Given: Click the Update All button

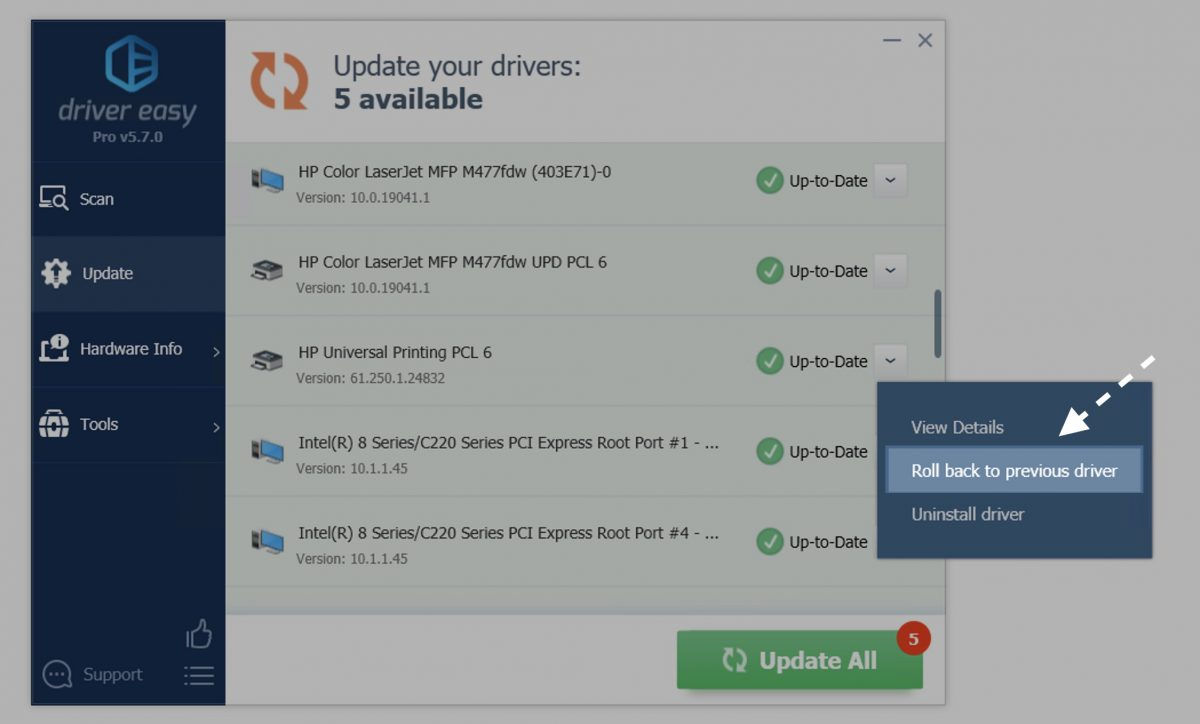Looking at the screenshot, I should coord(799,660).
